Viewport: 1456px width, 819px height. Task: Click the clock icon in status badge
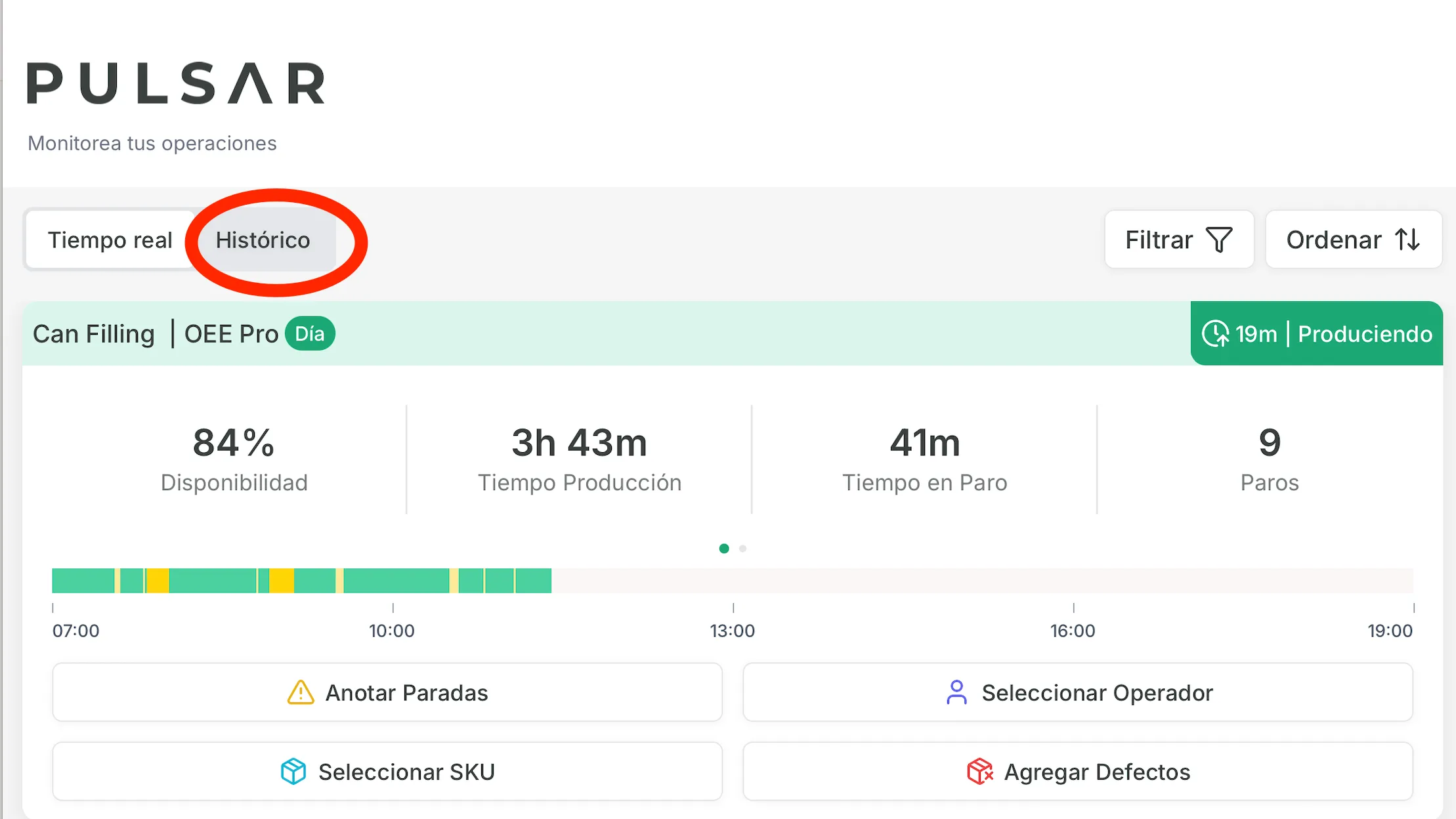[x=1216, y=334]
